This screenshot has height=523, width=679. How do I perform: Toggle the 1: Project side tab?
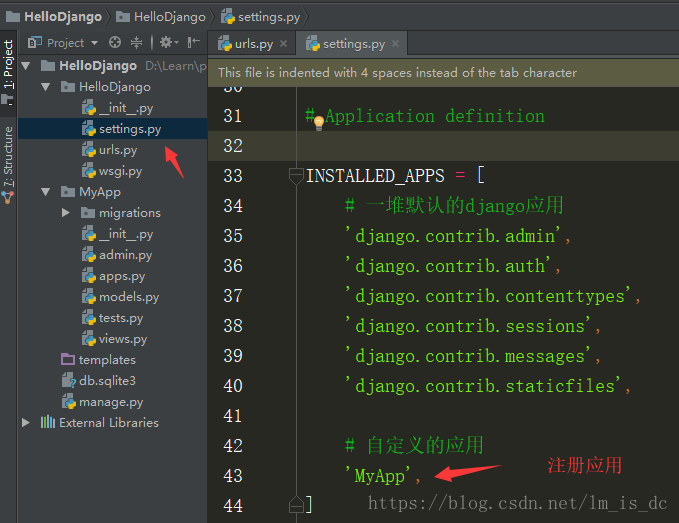8,72
